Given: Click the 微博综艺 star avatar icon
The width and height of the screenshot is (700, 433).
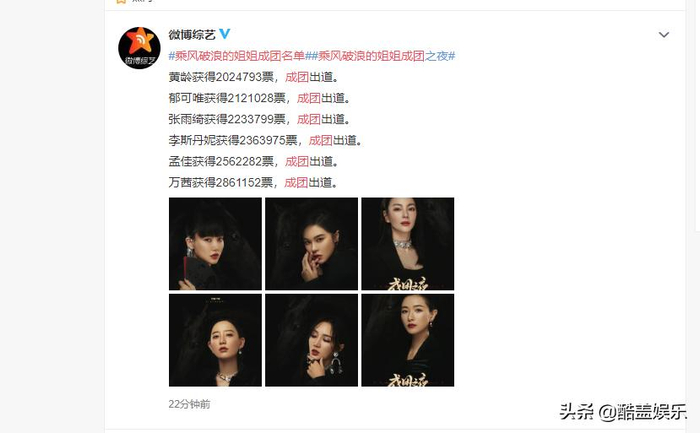Looking at the screenshot, I should click(139, 48).
